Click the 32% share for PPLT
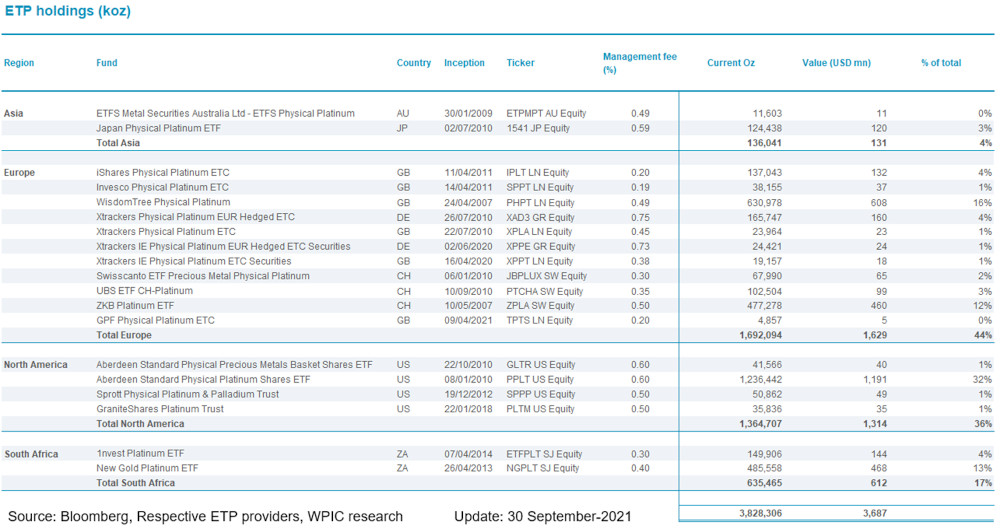The image size is (1000, 529). 983,380
